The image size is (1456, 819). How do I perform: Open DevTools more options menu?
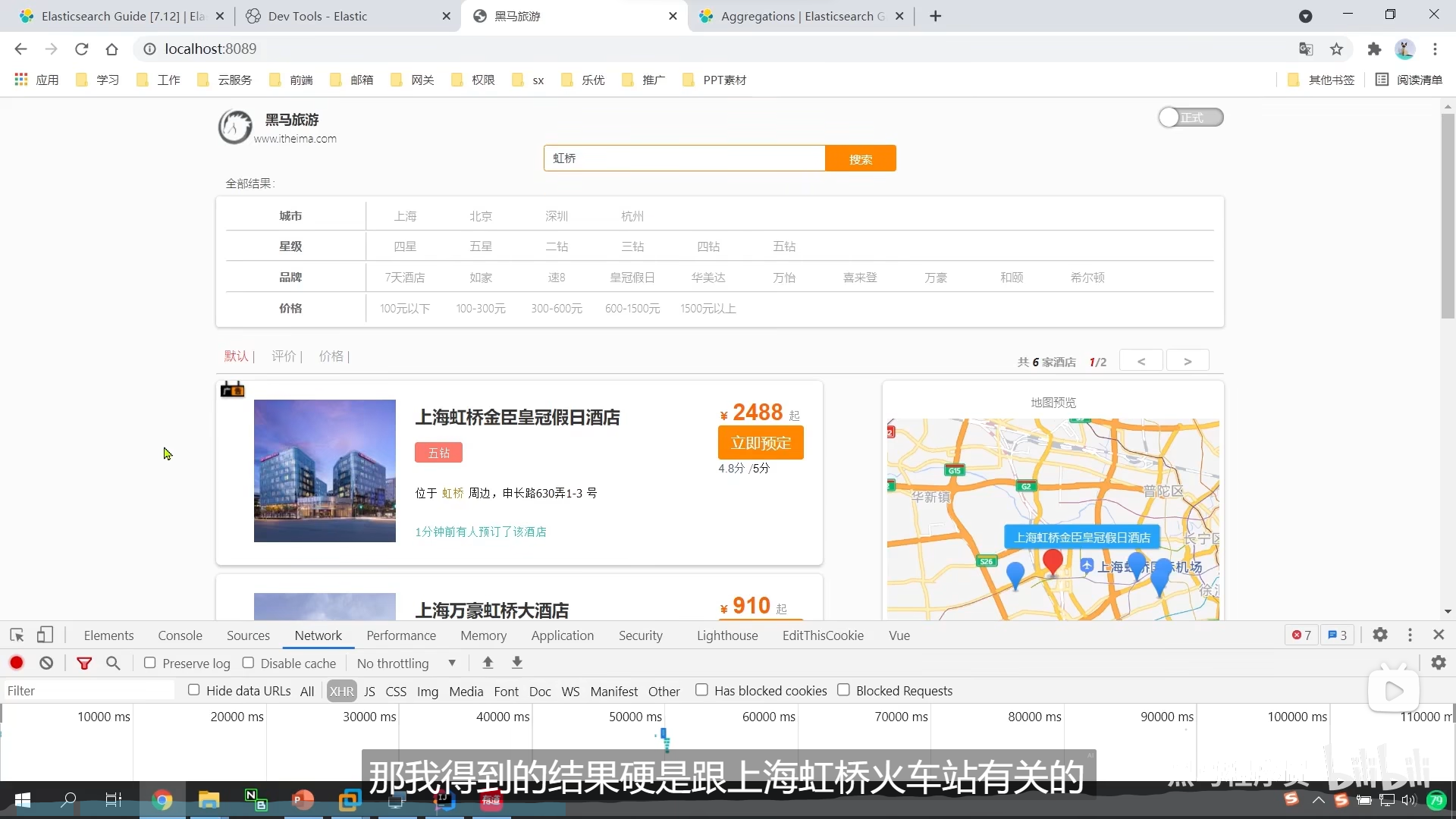pos(1410,635)
